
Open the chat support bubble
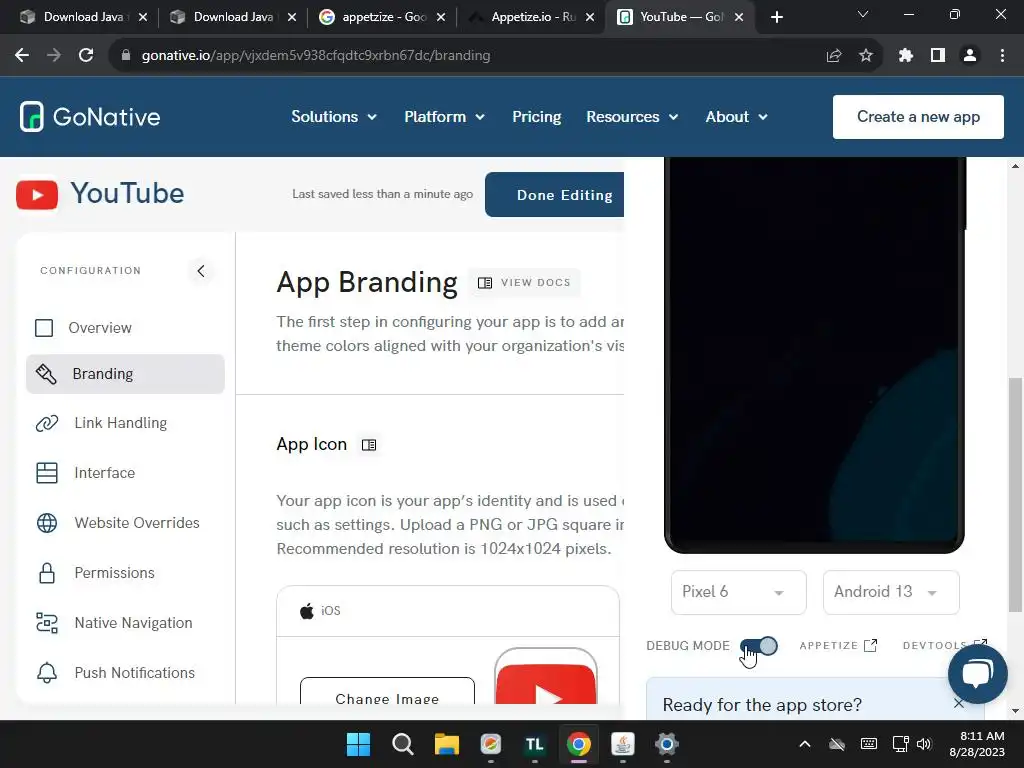coord(978,674)
